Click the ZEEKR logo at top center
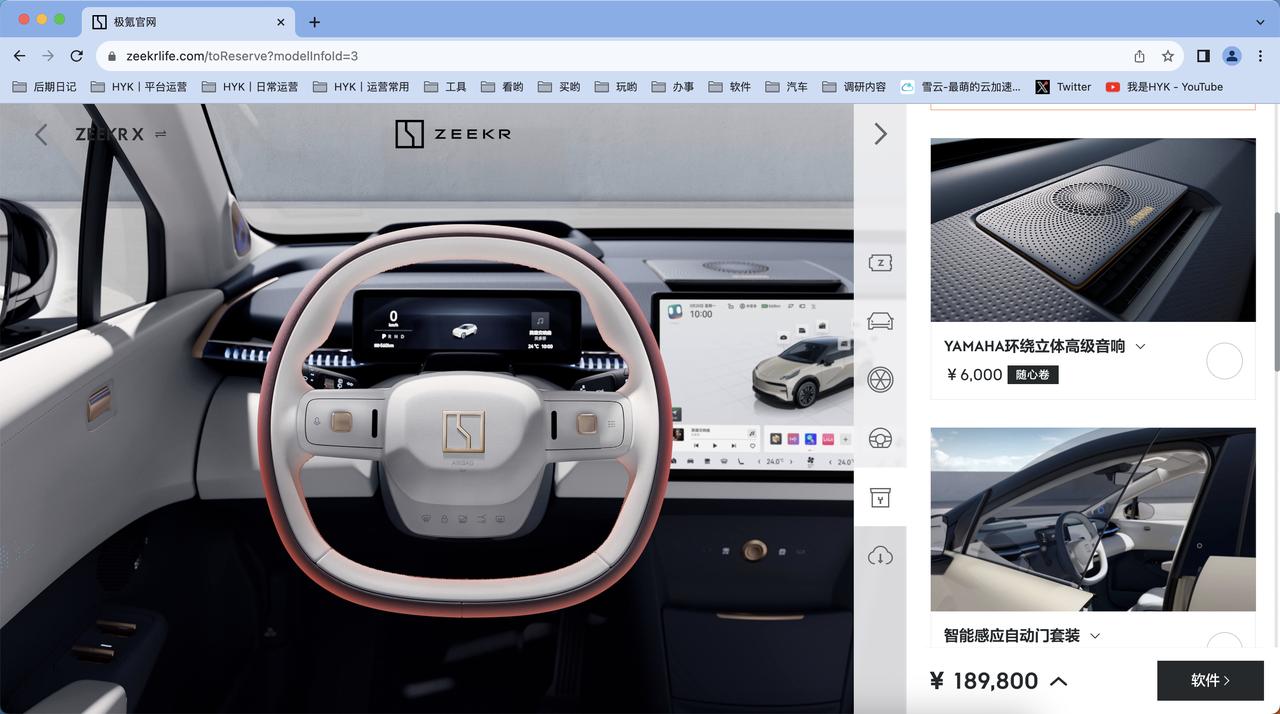This screenshot has width=1280, height=714. pyautogui.click(x=453, y=134)
